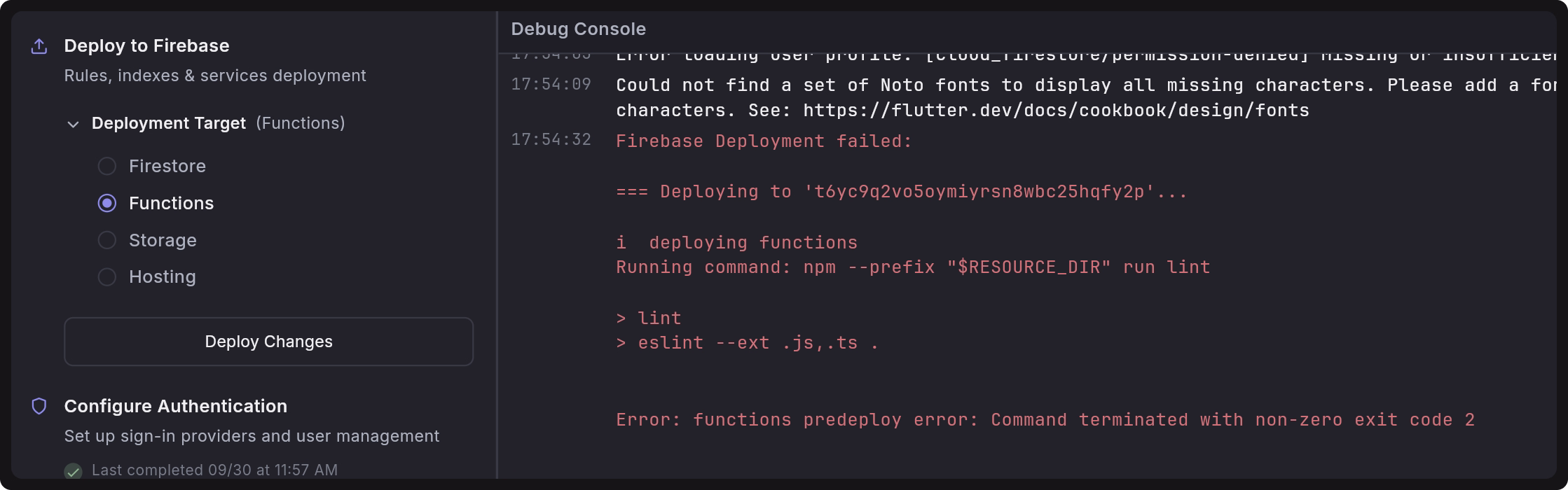Switch to the Debug Console panel
1568x490 pixels.
pyautogui.click(x=578, y=29)
